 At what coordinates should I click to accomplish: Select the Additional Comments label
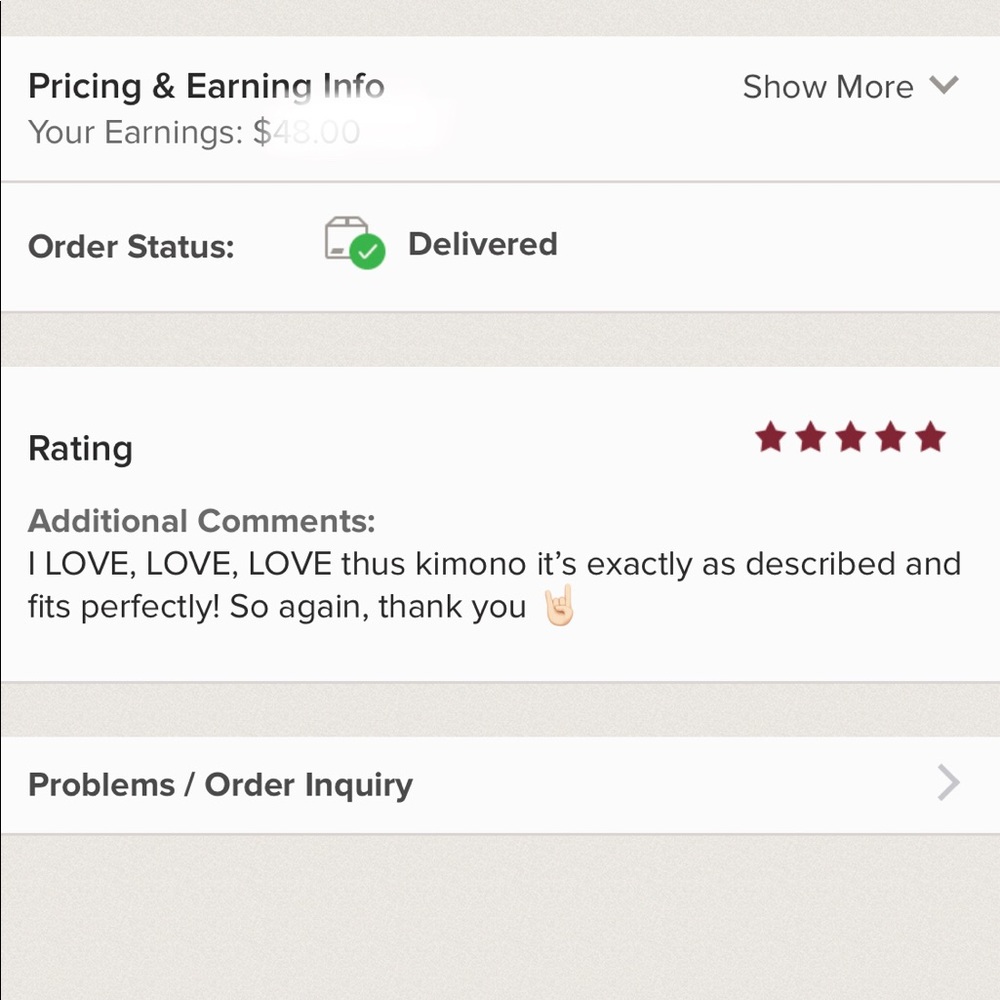201,521
